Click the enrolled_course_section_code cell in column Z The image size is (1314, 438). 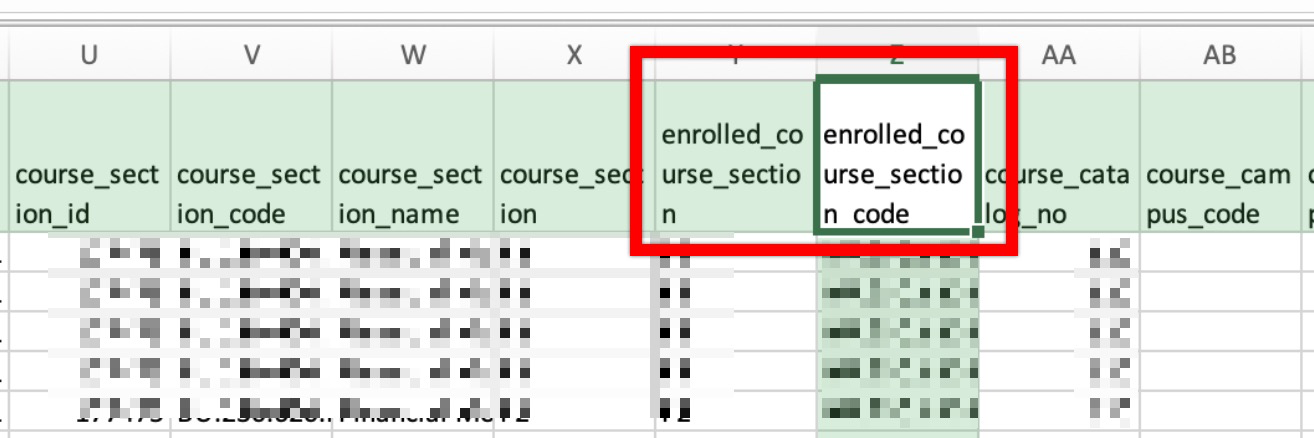(x=897, y=158)
